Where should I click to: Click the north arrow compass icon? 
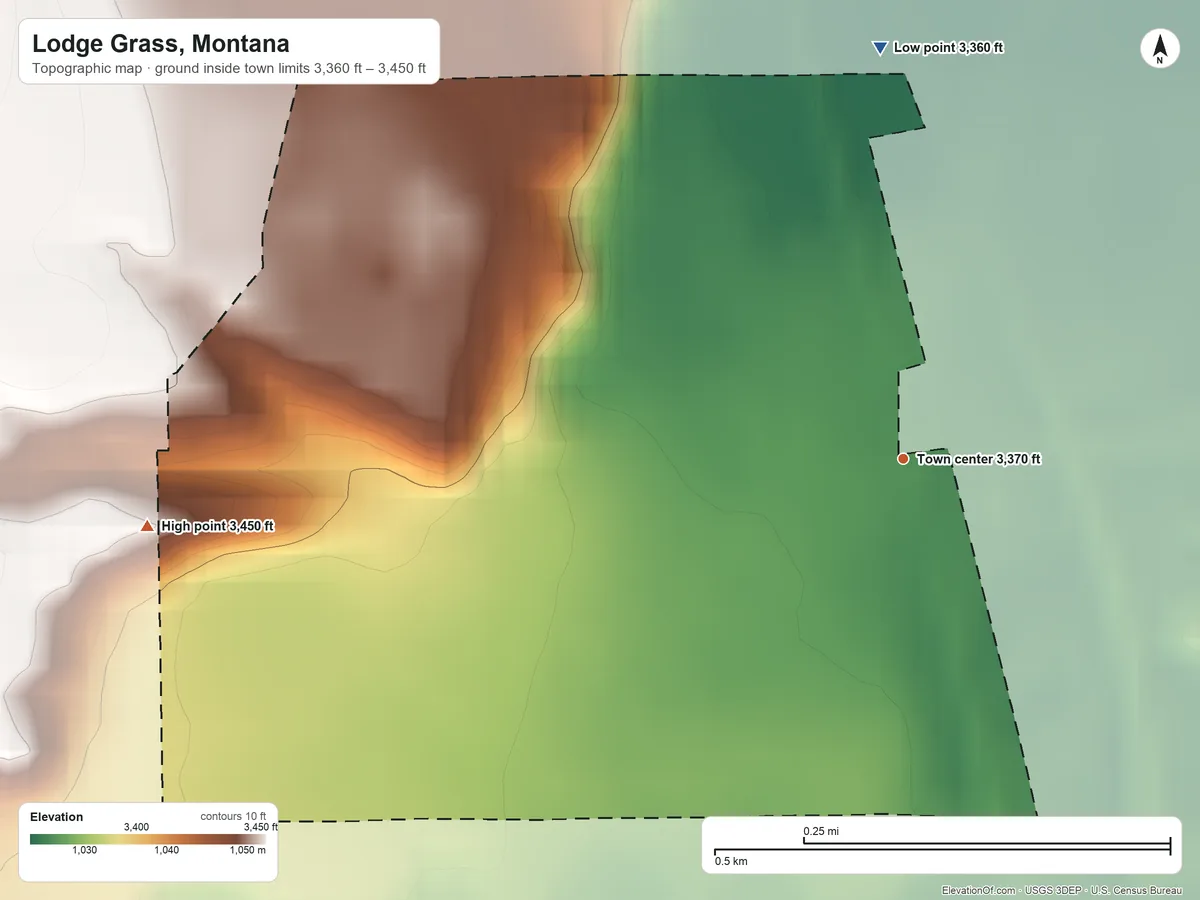1159,49
